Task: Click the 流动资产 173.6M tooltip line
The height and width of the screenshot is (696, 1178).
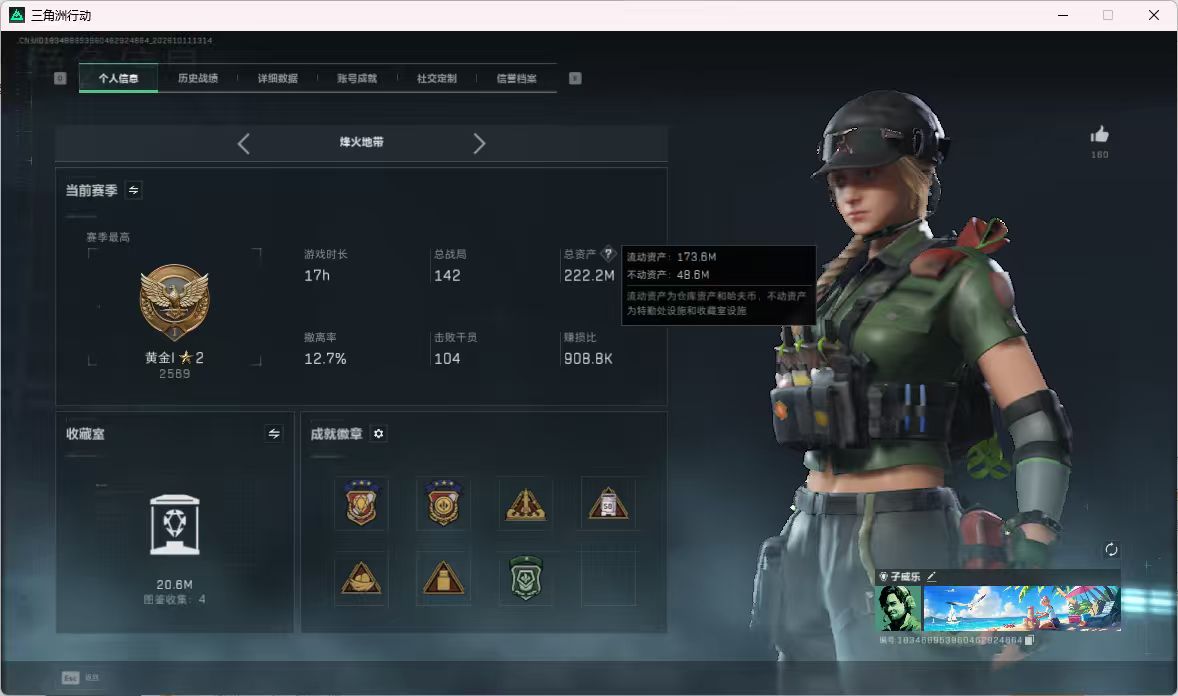Action: click(672, 257)
